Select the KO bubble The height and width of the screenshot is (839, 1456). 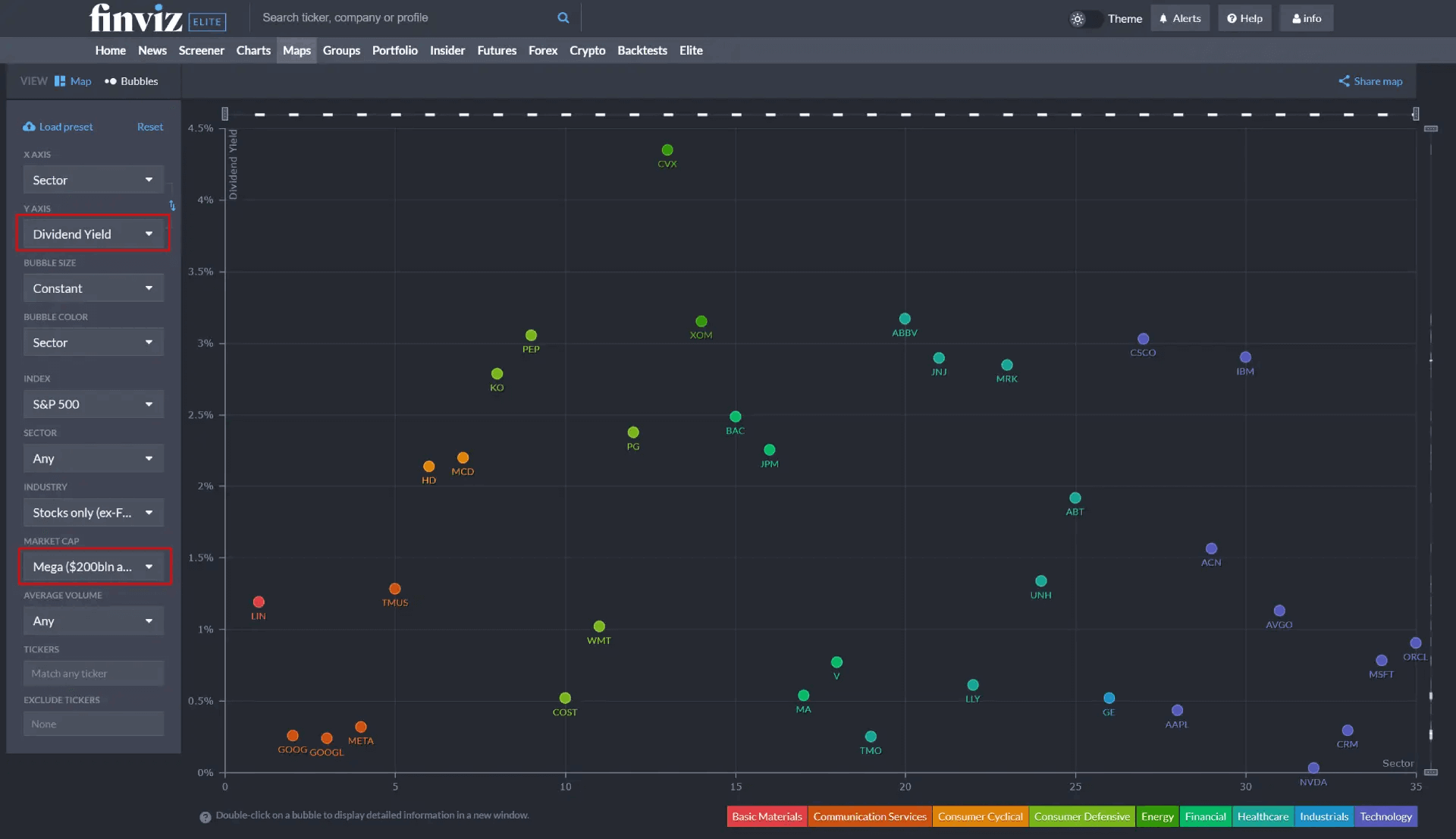[x=497, y=374]
